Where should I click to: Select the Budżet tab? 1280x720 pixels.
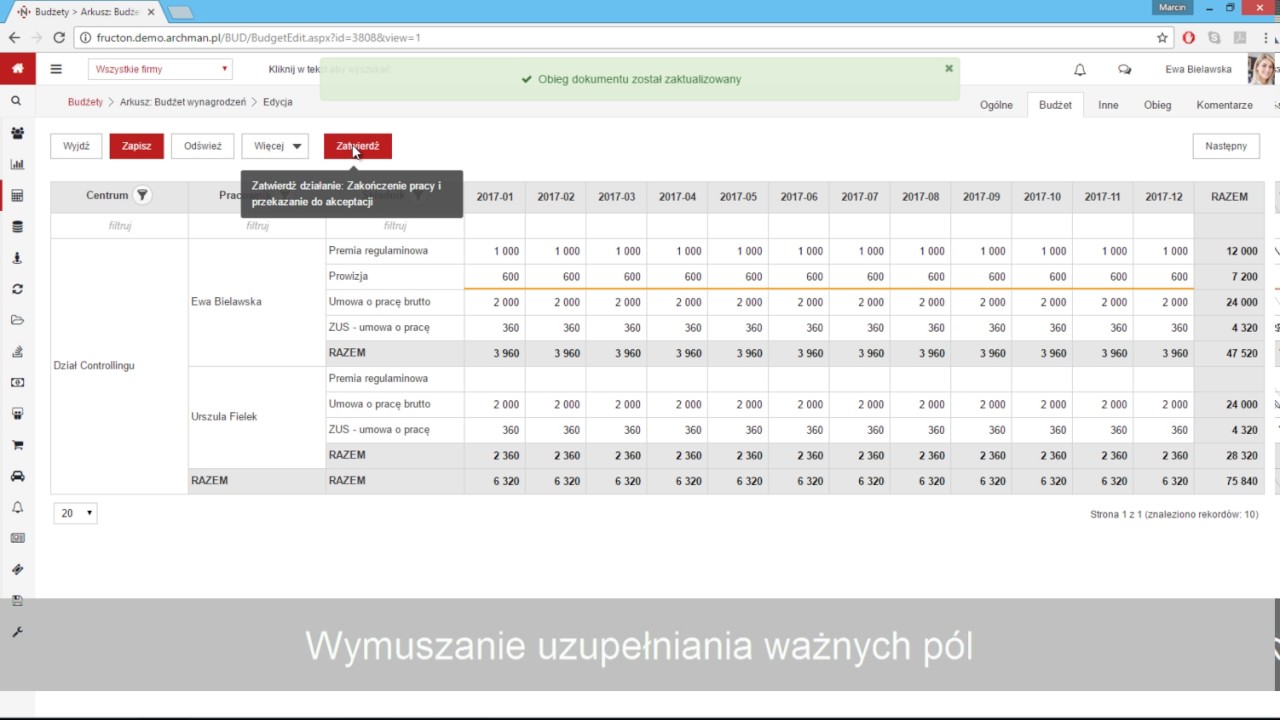point(1055,105)
